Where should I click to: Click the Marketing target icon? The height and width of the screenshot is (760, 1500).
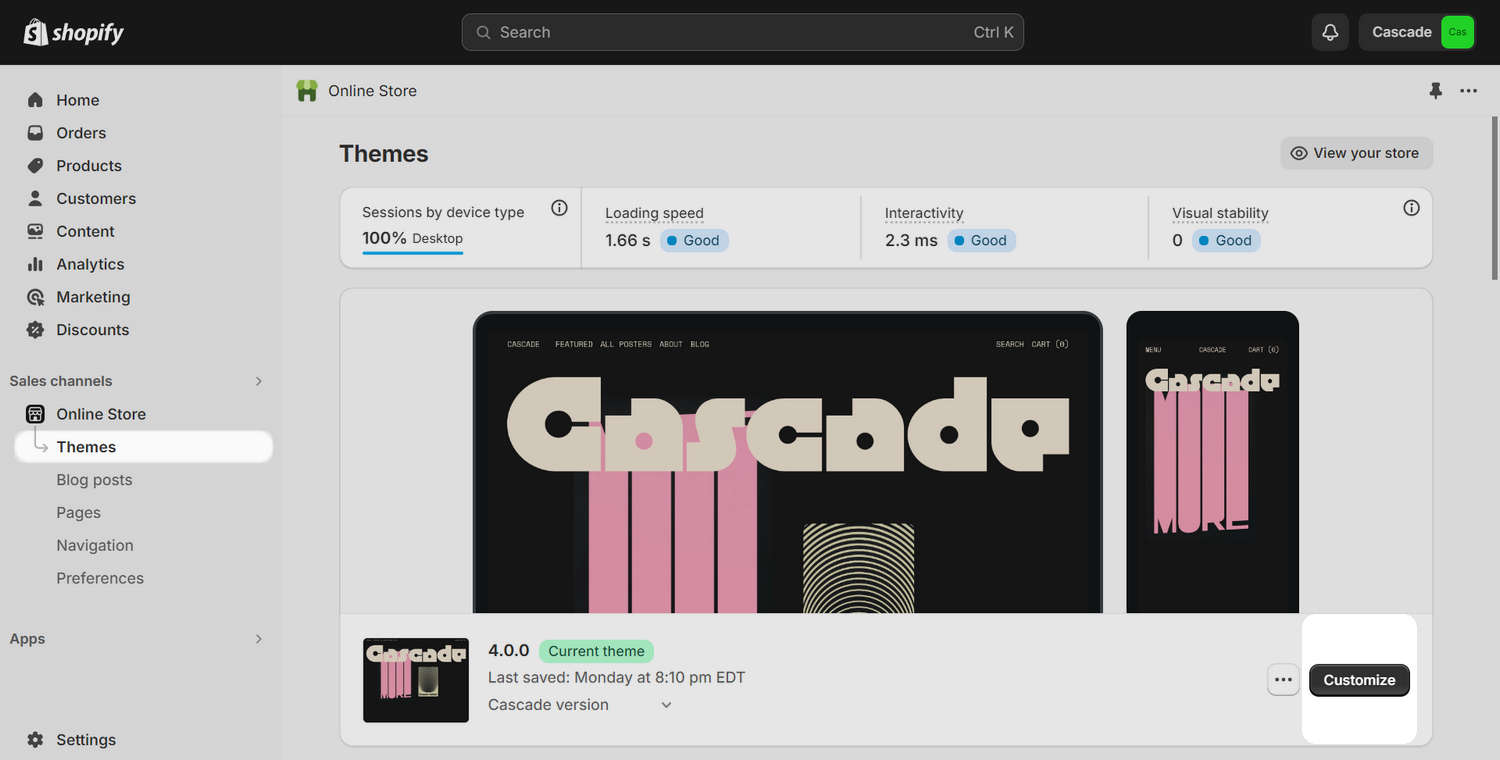35,297
